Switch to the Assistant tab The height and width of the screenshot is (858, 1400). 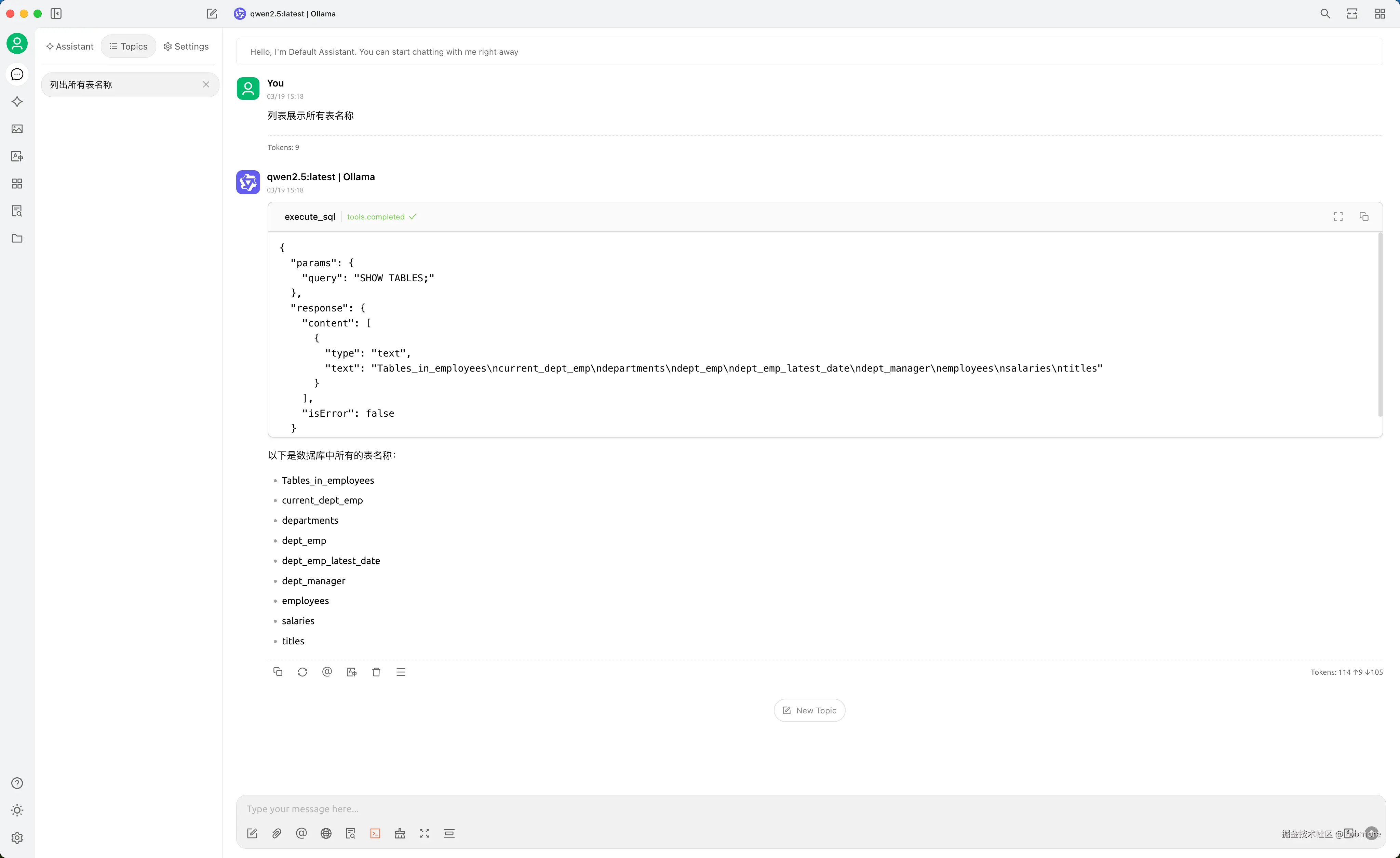click(70, 46)
